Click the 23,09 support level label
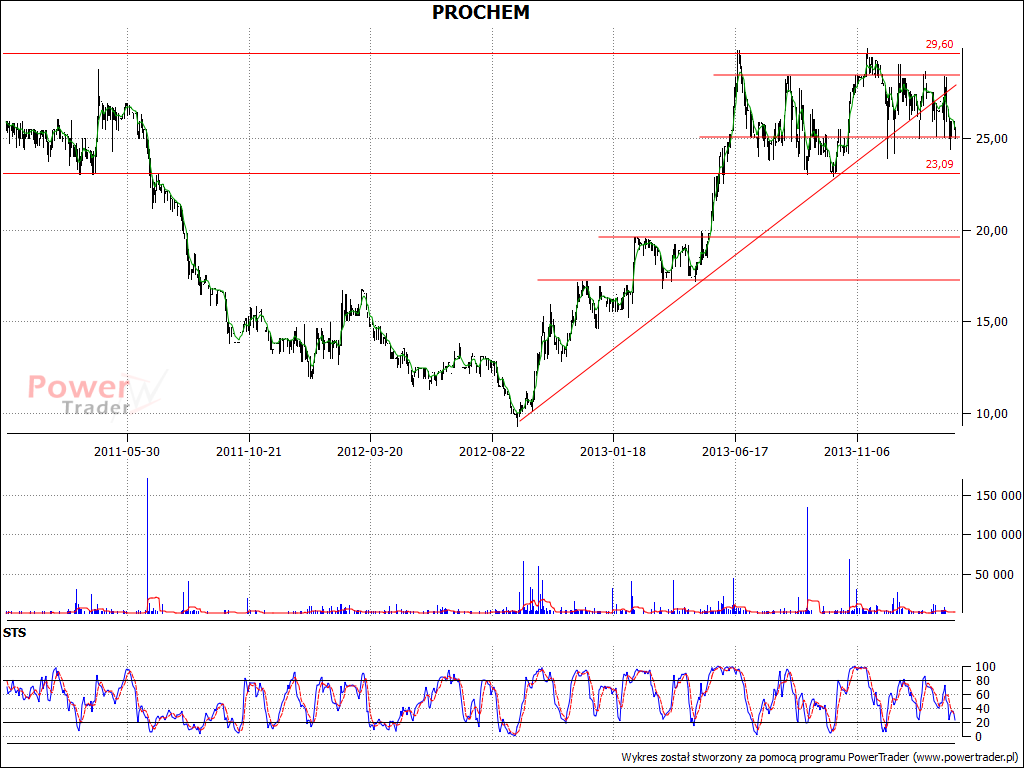This screenshot has height=768, width=1024. click(939, 165)
